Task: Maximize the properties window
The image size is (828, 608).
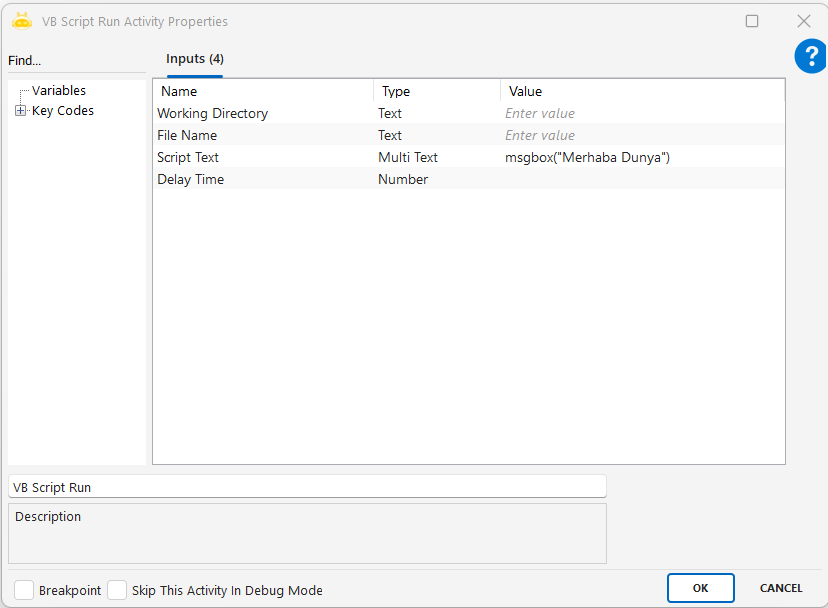Action: [x=752, y=21]
